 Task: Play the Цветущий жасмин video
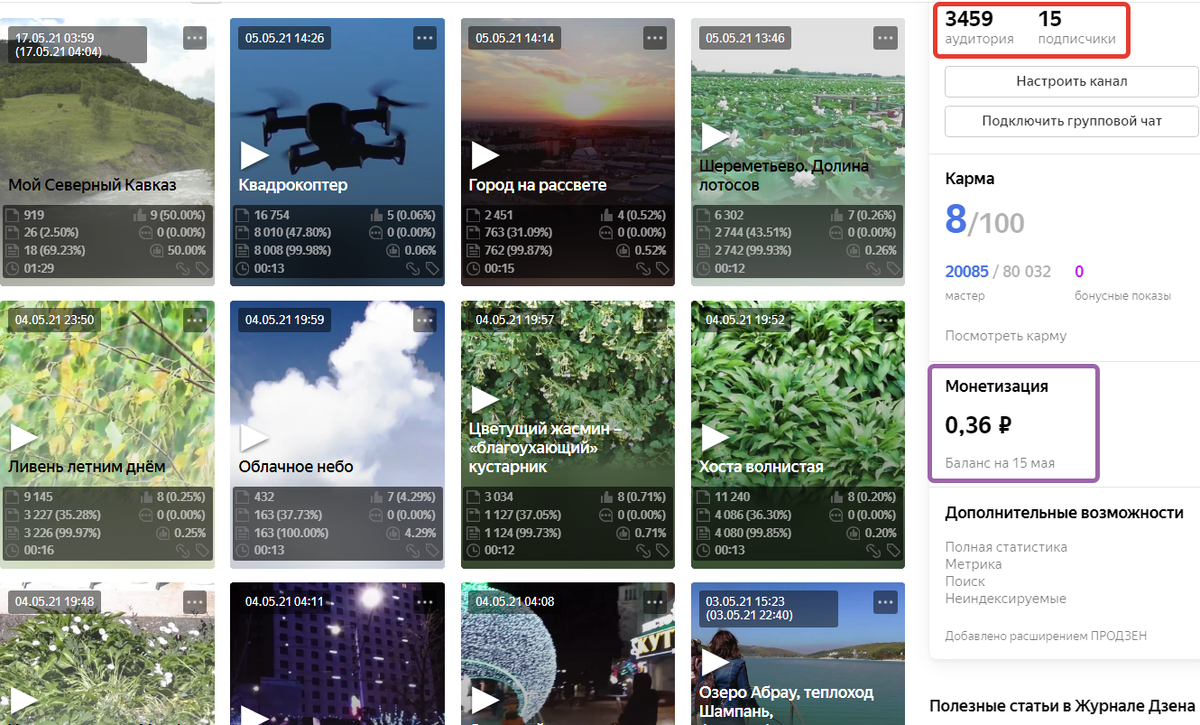coord(485,399)
